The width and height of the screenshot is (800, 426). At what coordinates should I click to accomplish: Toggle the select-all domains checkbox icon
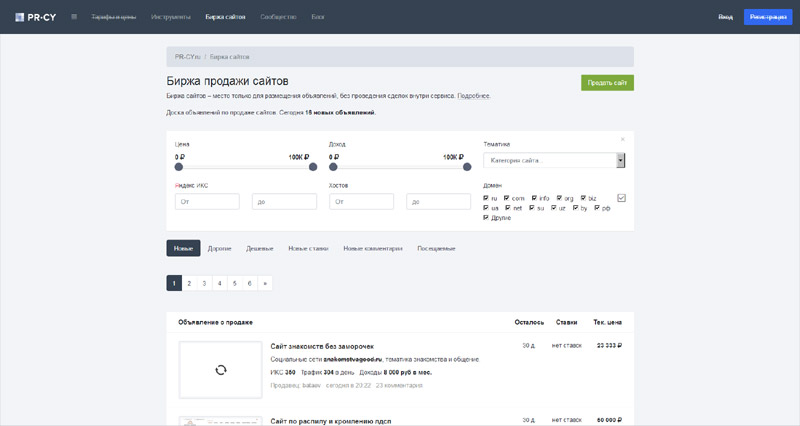click(x=621, y=198)
